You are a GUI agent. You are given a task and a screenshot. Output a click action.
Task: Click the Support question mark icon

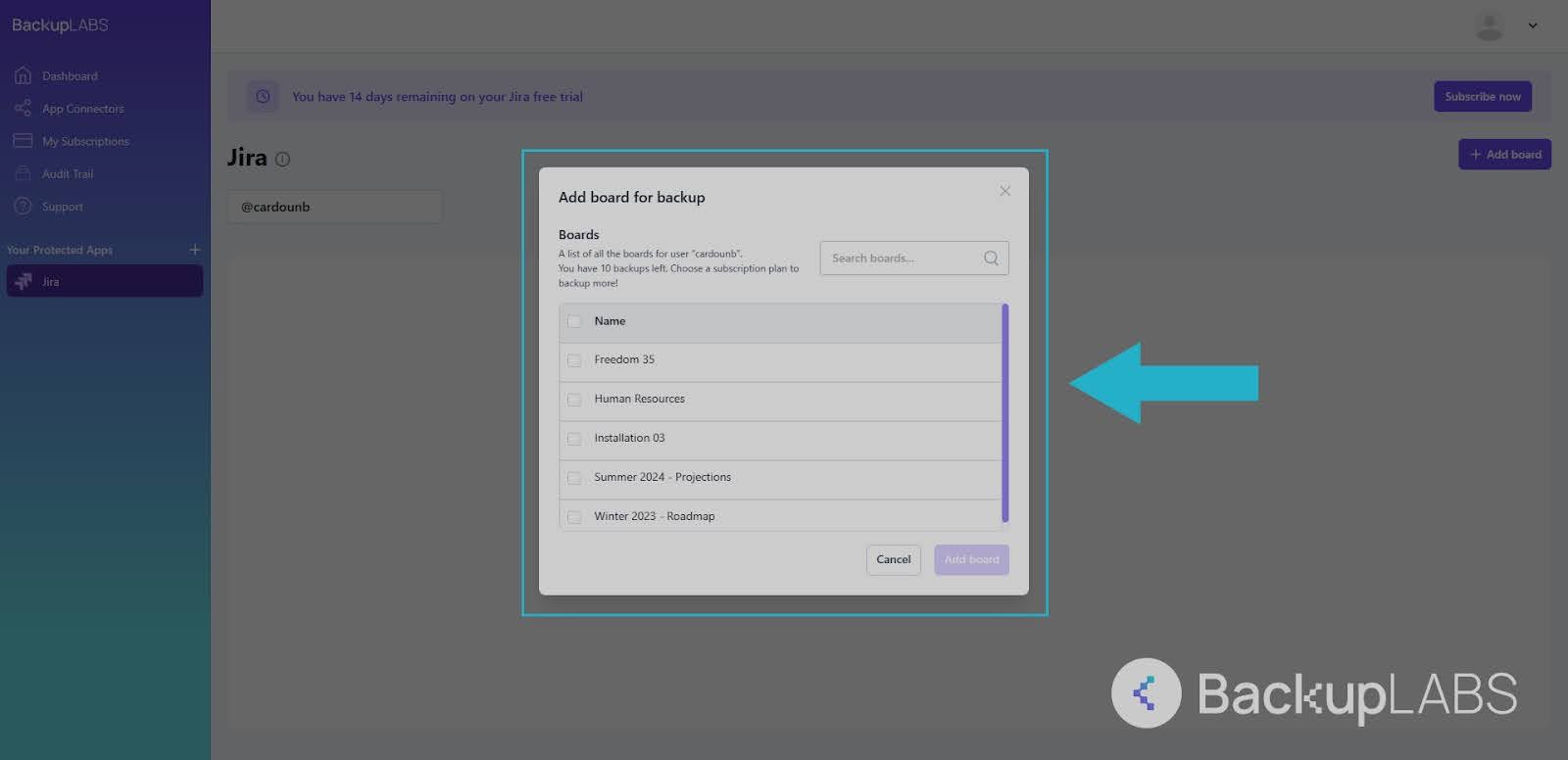click(23, 207)
